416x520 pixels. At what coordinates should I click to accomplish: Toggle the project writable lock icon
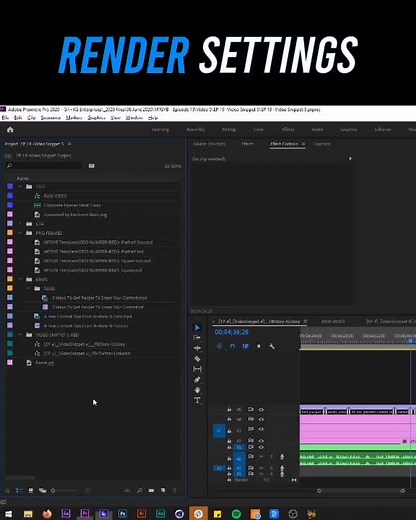click(x=8, y=491)
